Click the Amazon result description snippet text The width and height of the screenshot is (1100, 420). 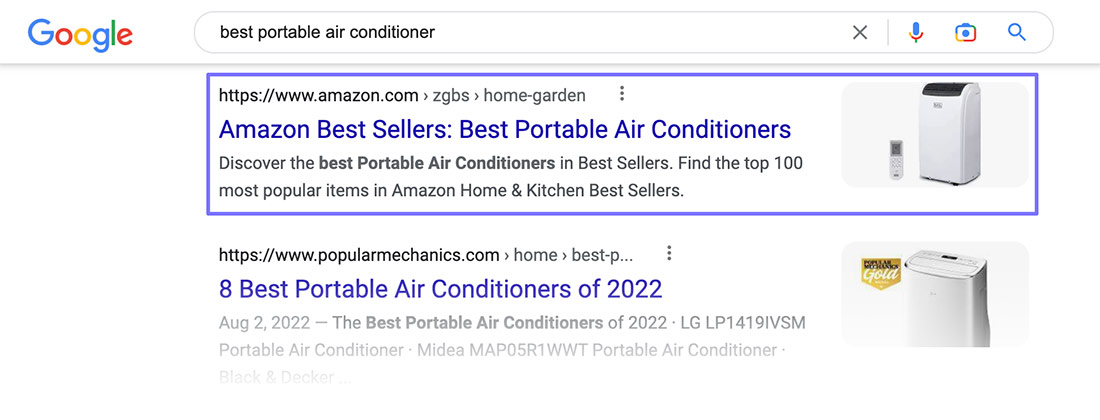click(x=511, y=177)
